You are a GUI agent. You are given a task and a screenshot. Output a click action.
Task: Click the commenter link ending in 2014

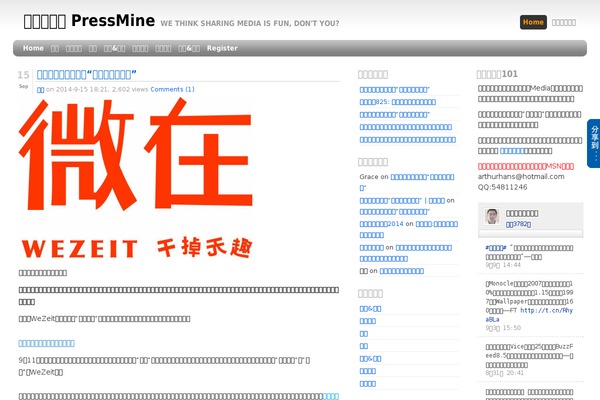click(x=381, y=224)
